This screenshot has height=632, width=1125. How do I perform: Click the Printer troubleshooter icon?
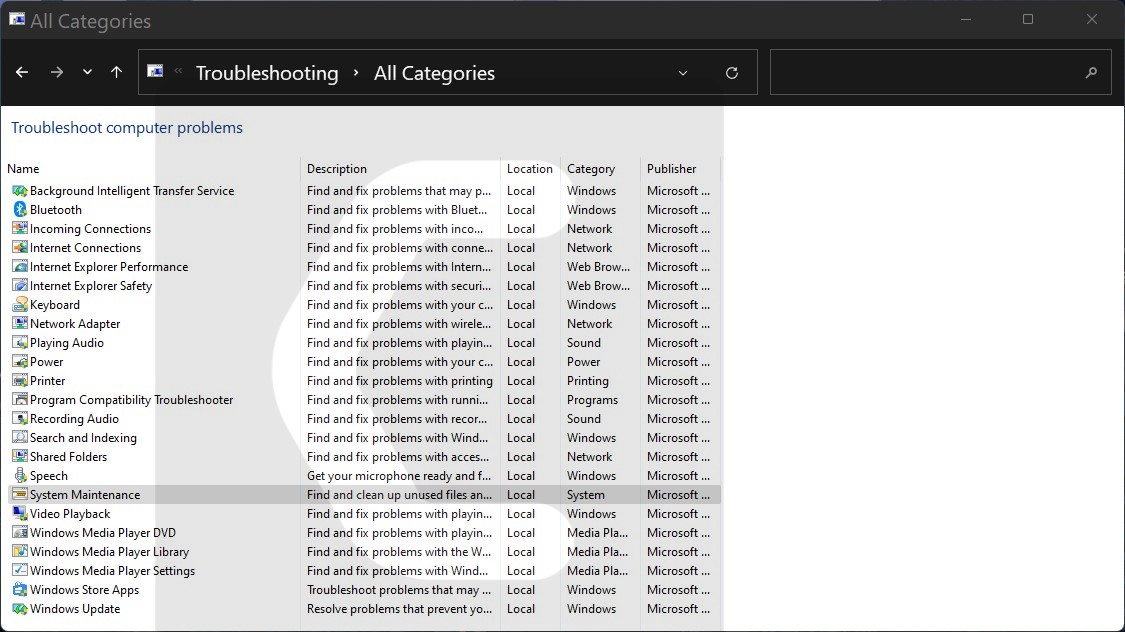click(20, 381)
